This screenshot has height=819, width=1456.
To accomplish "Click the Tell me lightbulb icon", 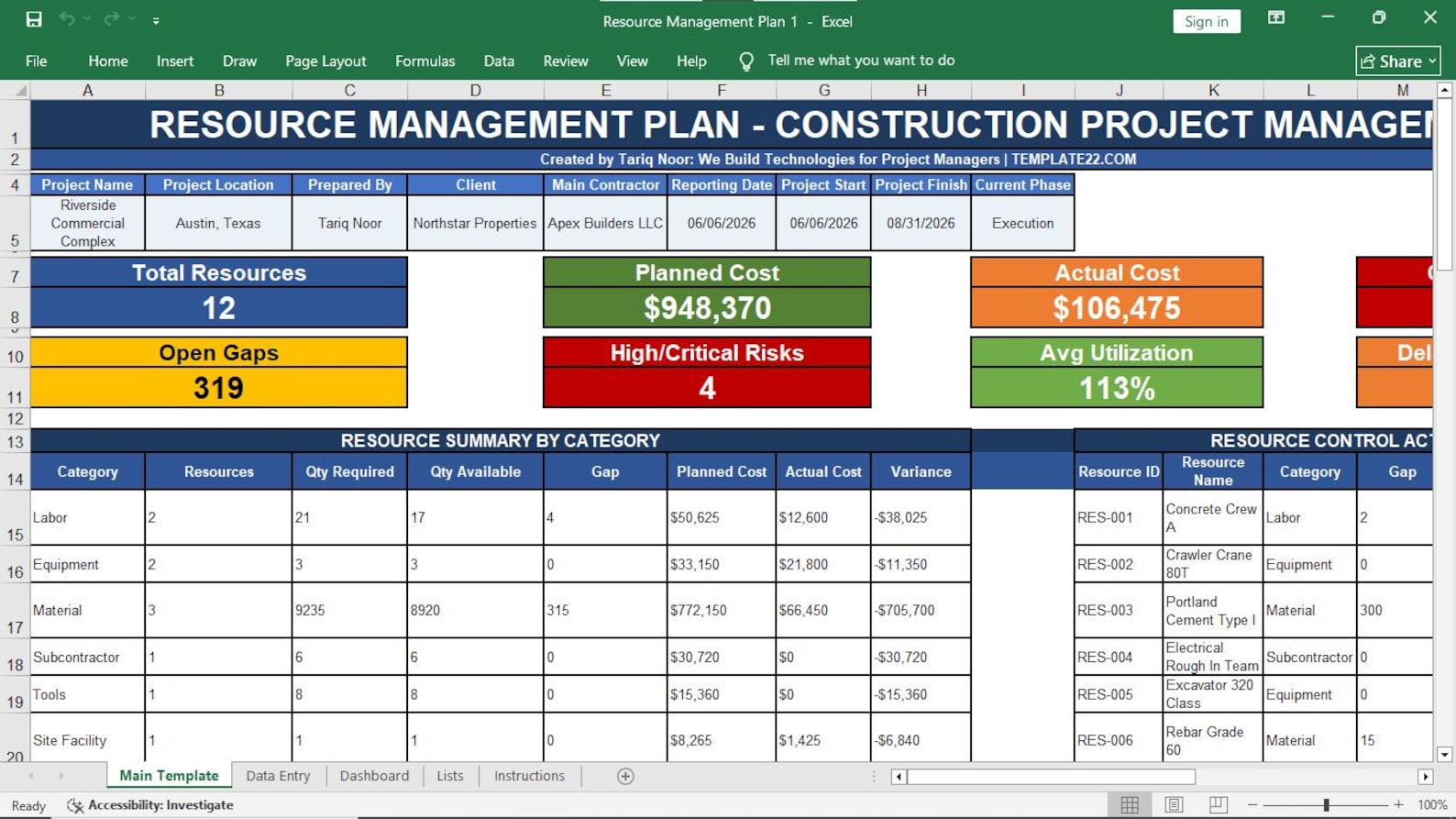I will (746, 61).
